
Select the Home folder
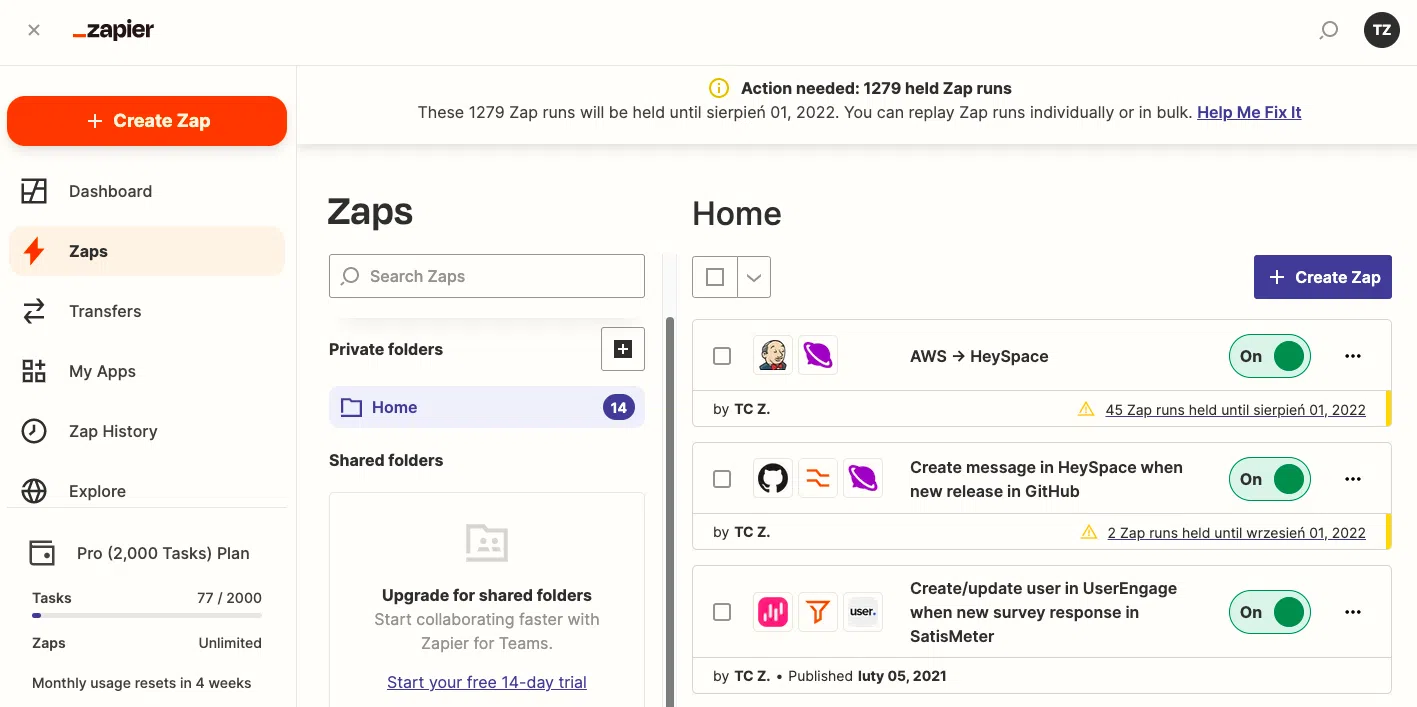point(487,407)
